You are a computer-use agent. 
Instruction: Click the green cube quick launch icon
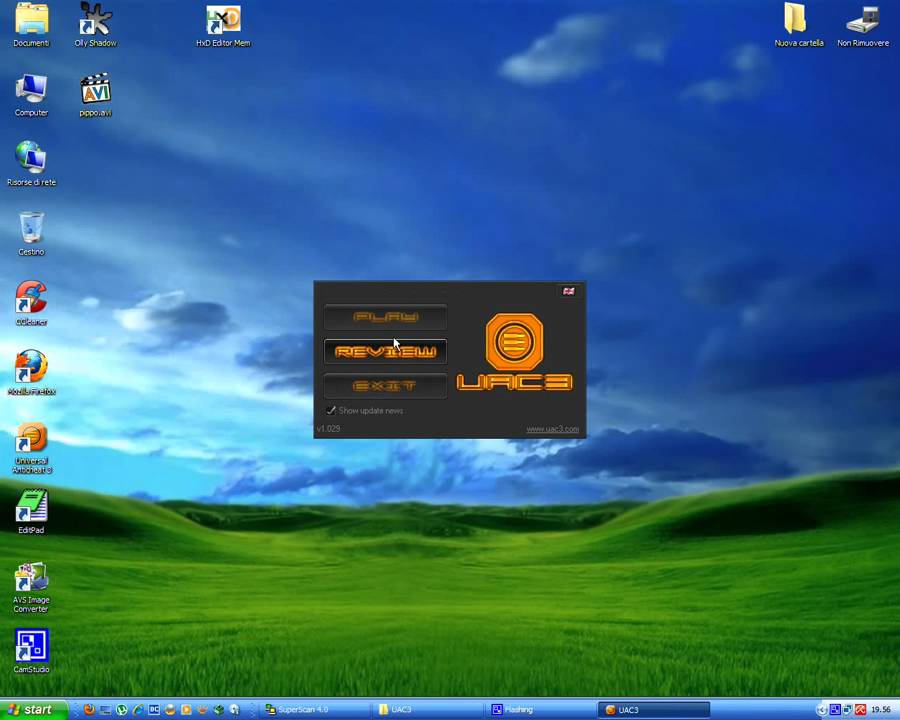(x=218, y=710)
